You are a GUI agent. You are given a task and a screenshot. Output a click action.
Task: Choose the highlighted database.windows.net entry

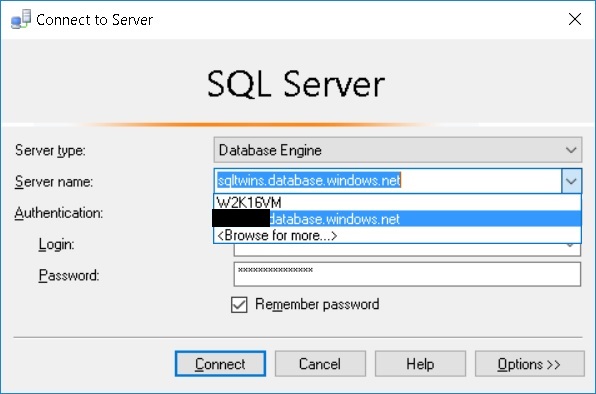coord(397,219)
